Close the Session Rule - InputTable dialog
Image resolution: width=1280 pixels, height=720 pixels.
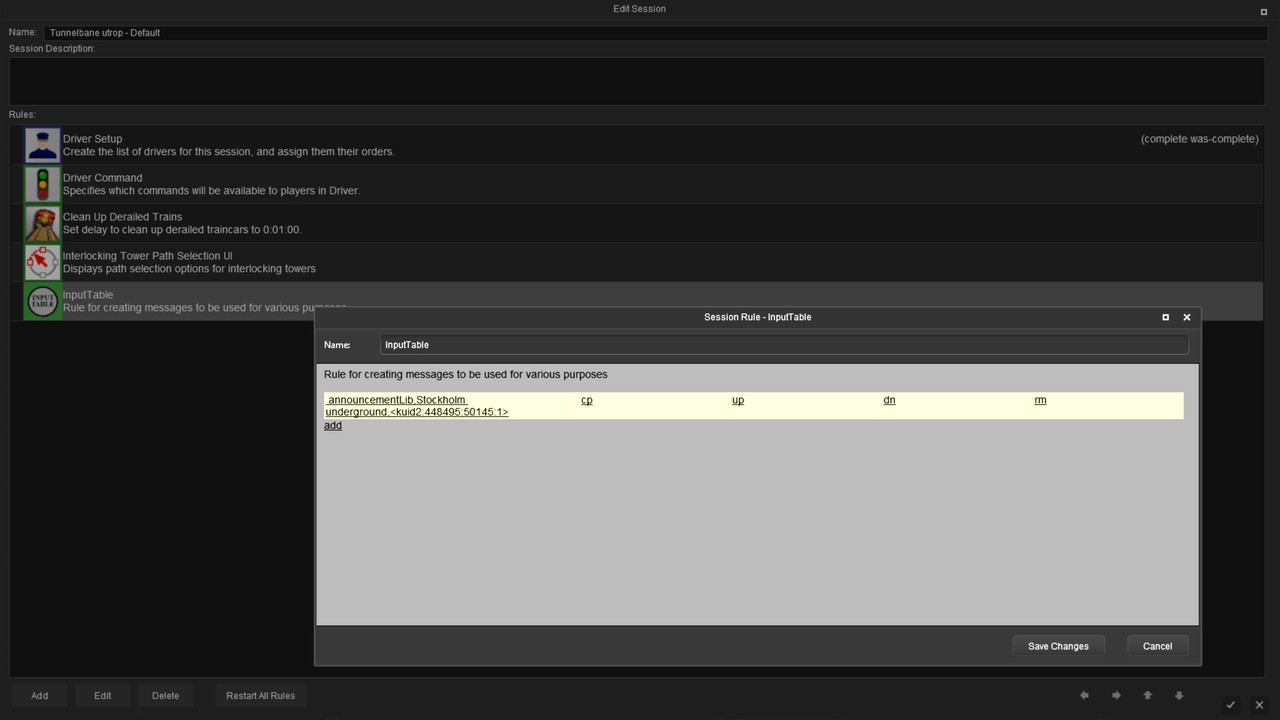(x=1187, y=317)
